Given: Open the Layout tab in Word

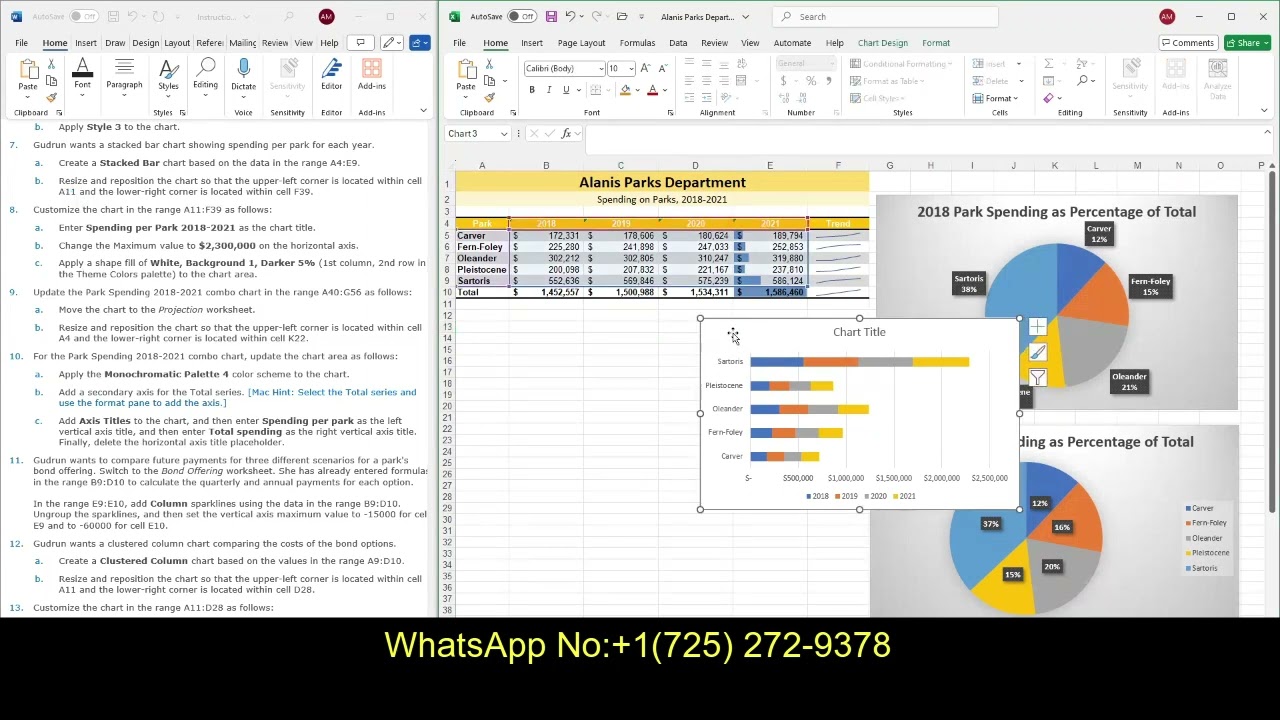Looking at the screenshot, I should tap(177, 43).
